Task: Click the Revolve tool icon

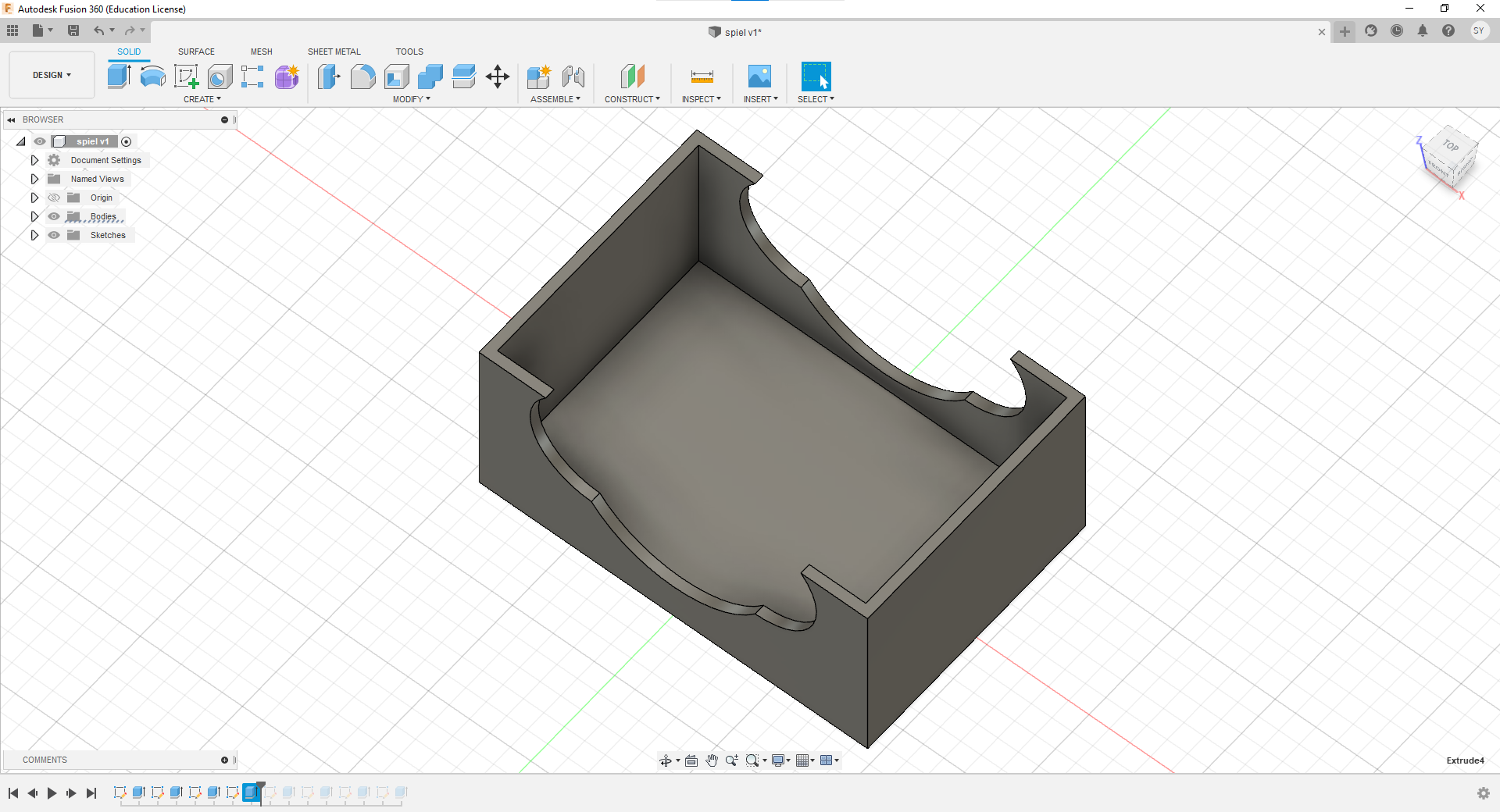Action: point(152,76)
